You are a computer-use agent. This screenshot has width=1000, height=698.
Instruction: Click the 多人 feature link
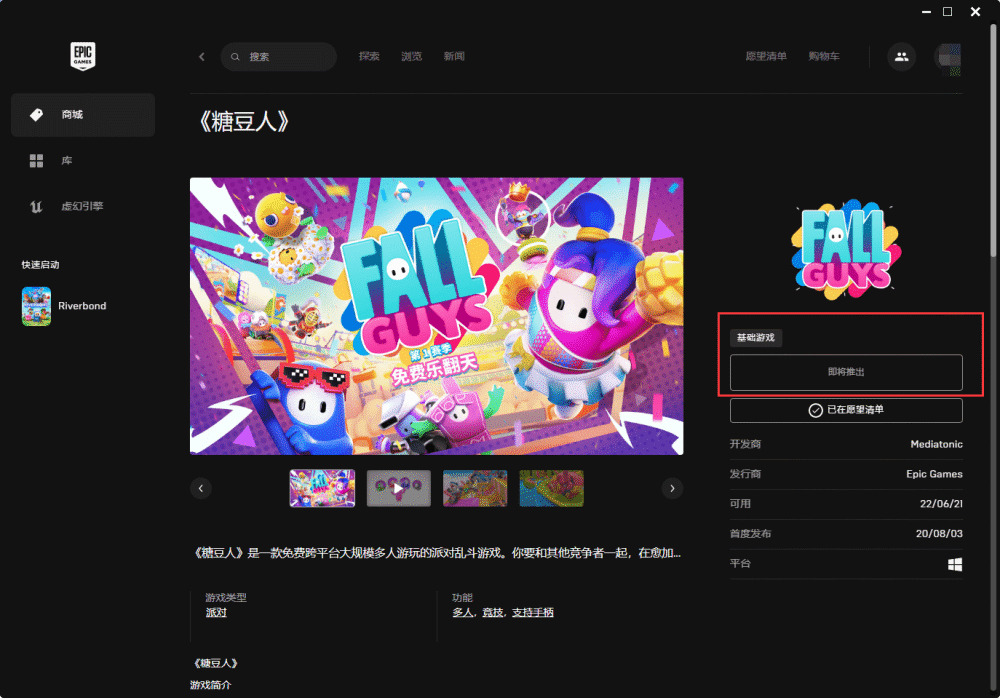[x=462, y=613]
